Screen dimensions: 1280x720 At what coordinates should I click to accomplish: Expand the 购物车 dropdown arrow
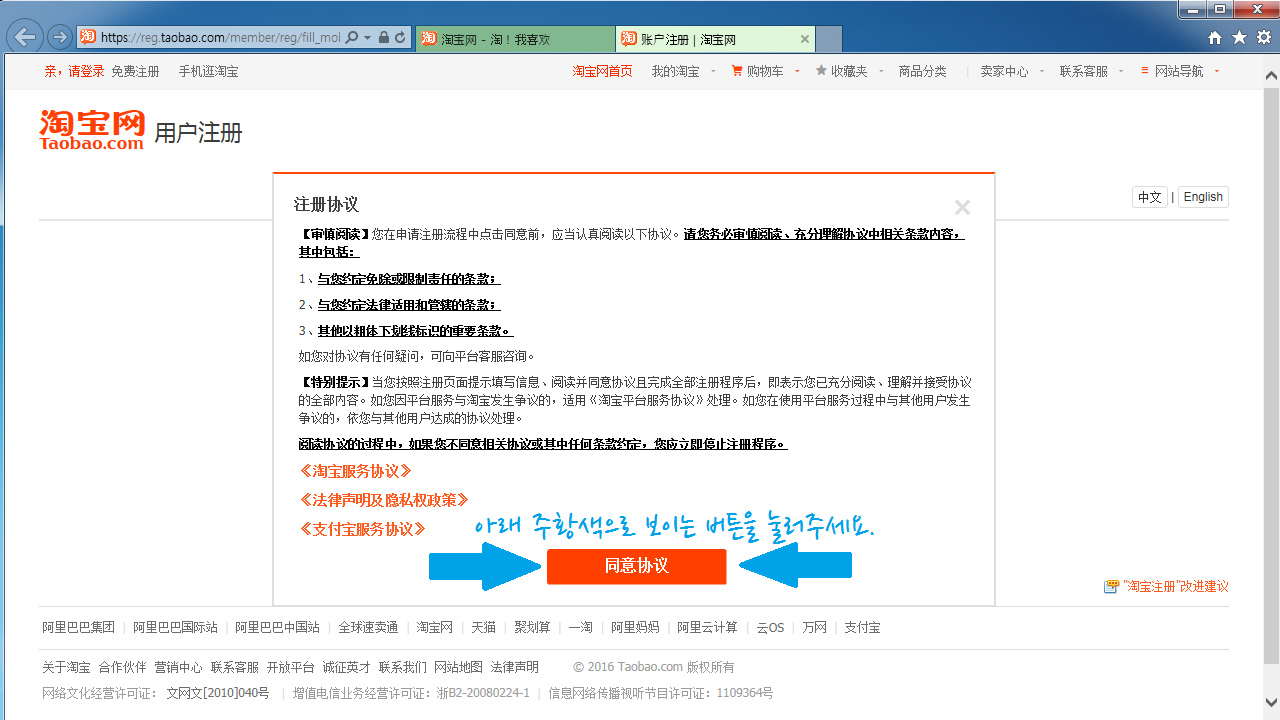(x=798, y=71)
